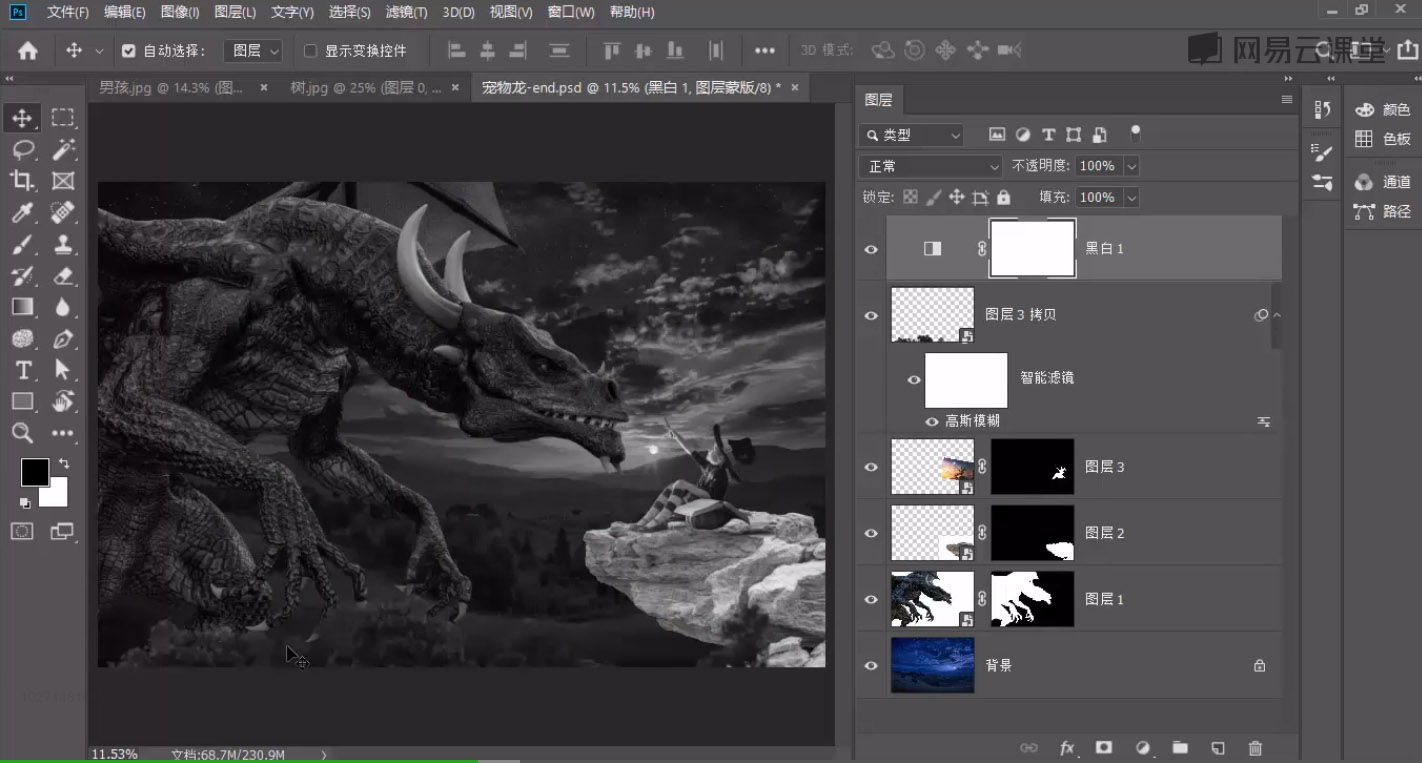Expand the 类型 layer filter dropdown
This screenshot has width=1422, height=763.
[911, 135]
